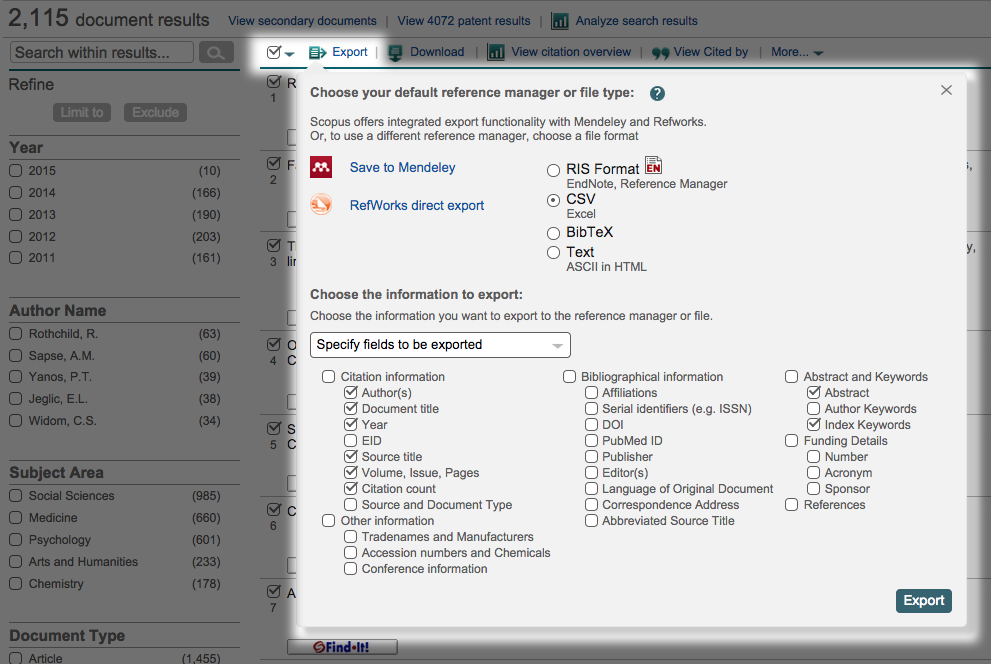
Task: Open View 4072 patent results link
Action: [464, 21]
